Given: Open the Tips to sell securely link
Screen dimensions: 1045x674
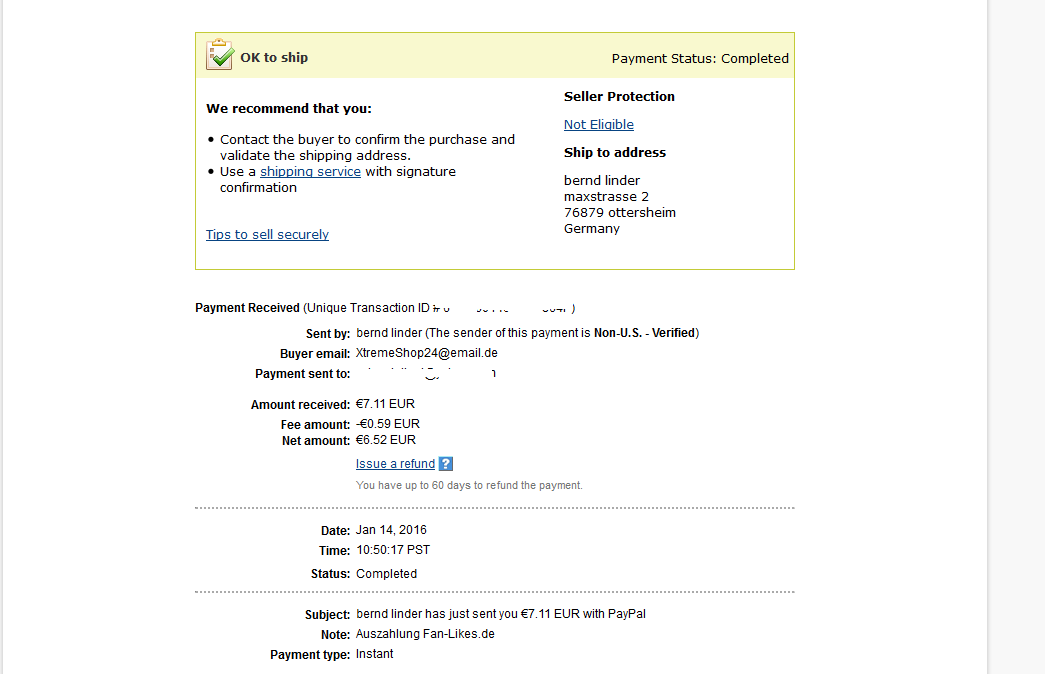Looking at the screenshot, I should pyautogui.click(x=267, y=235).
